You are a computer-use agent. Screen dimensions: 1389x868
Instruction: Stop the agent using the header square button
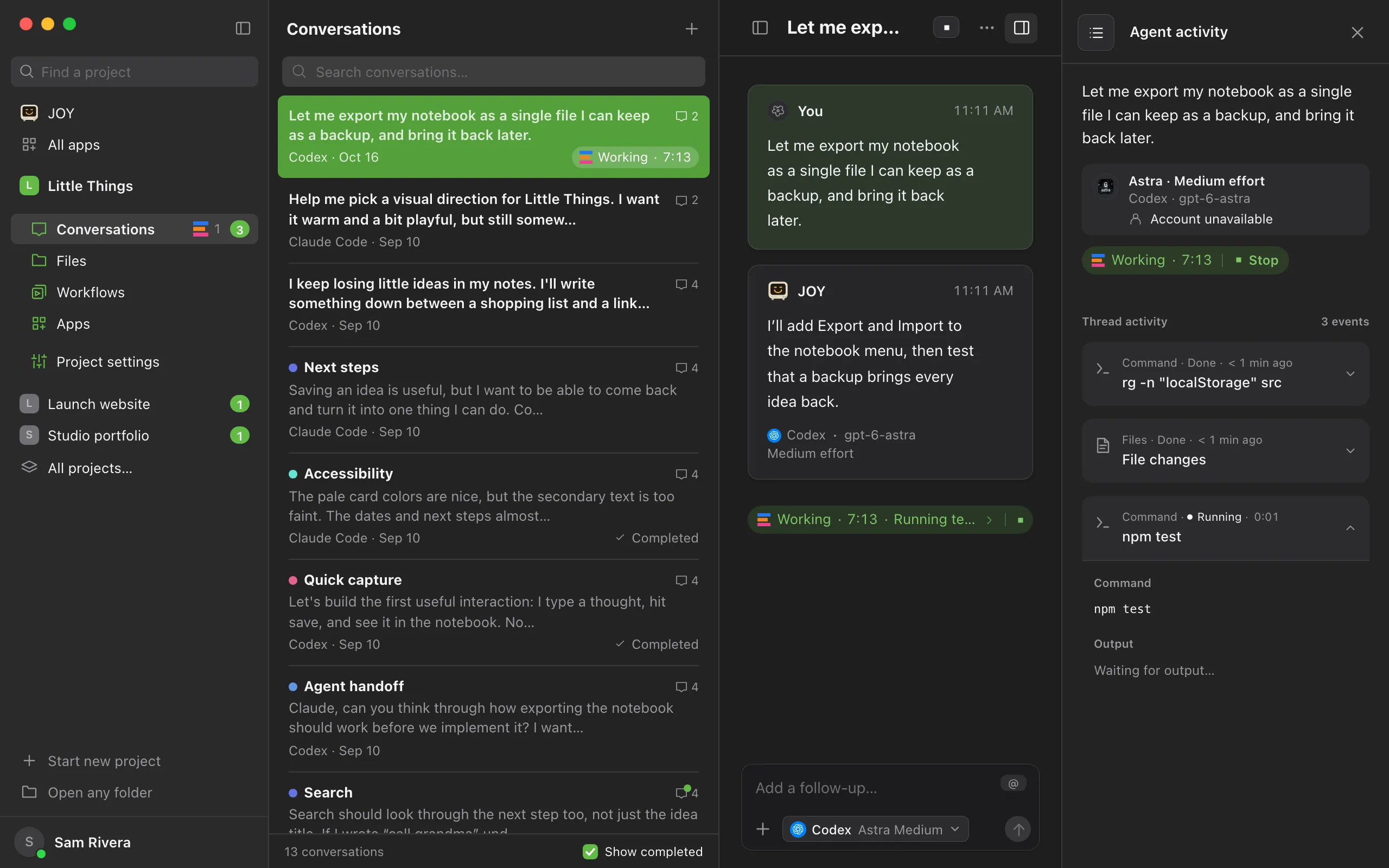pos(946,28)
